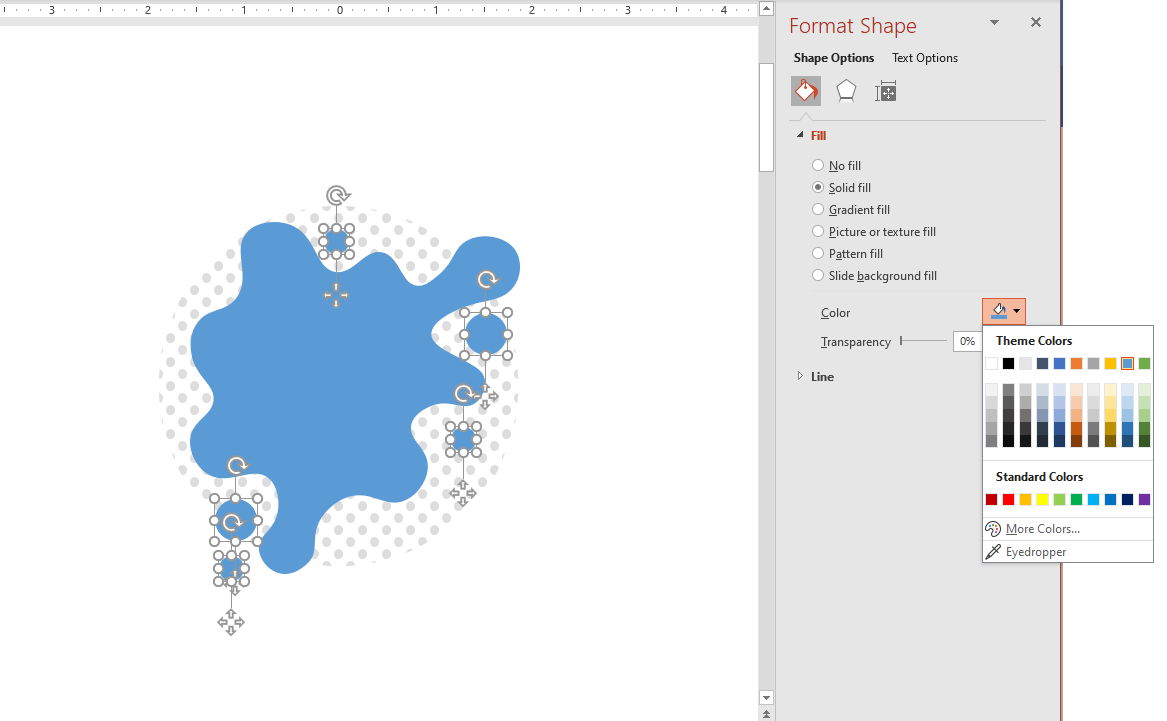The height and width of the screenshot is (721, 1167).
Task: Switch to the Shape Options tab
Action: click(x=834, y=58)
